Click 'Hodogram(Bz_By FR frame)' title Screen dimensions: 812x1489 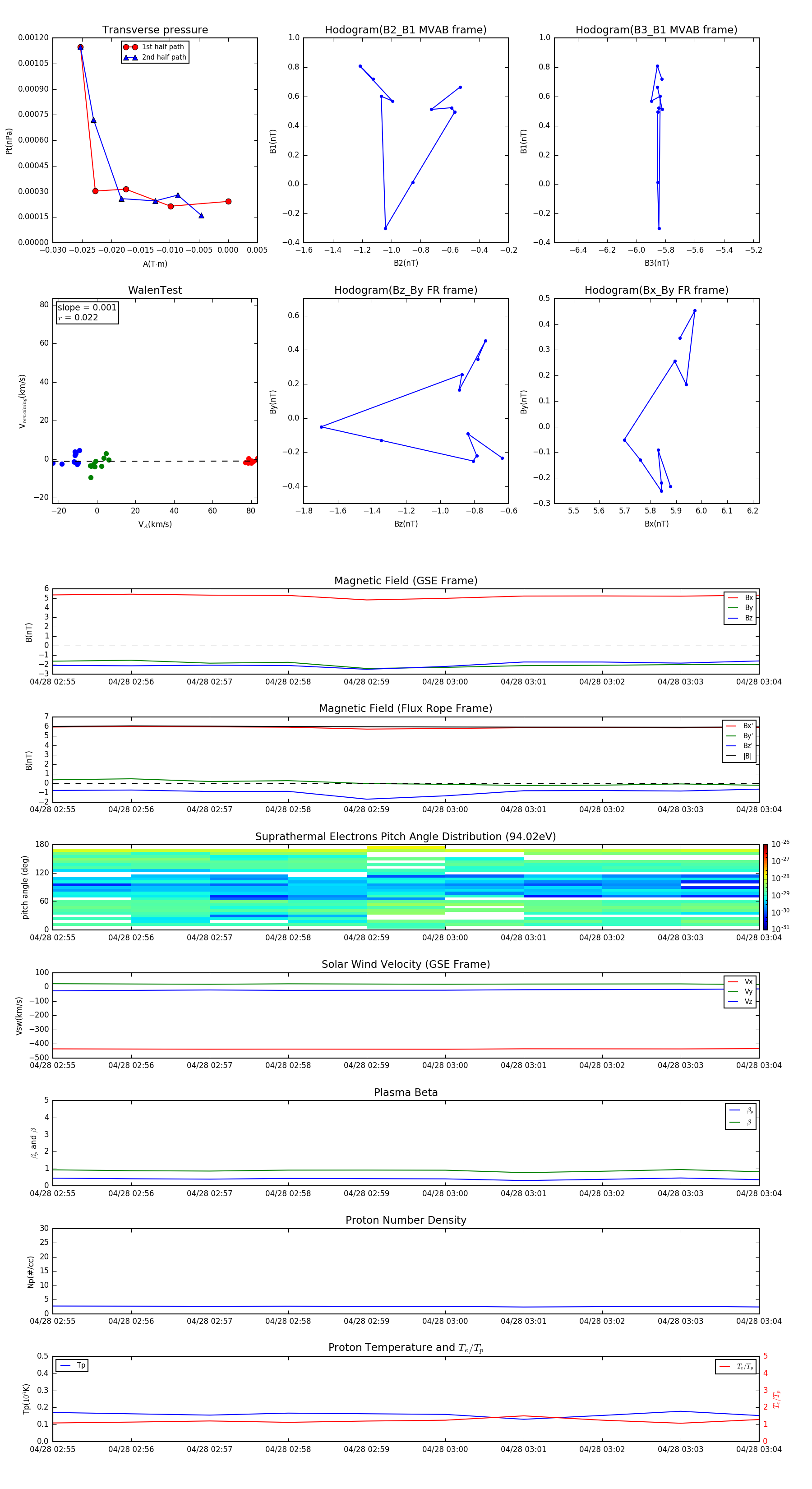tap(406, 290)
